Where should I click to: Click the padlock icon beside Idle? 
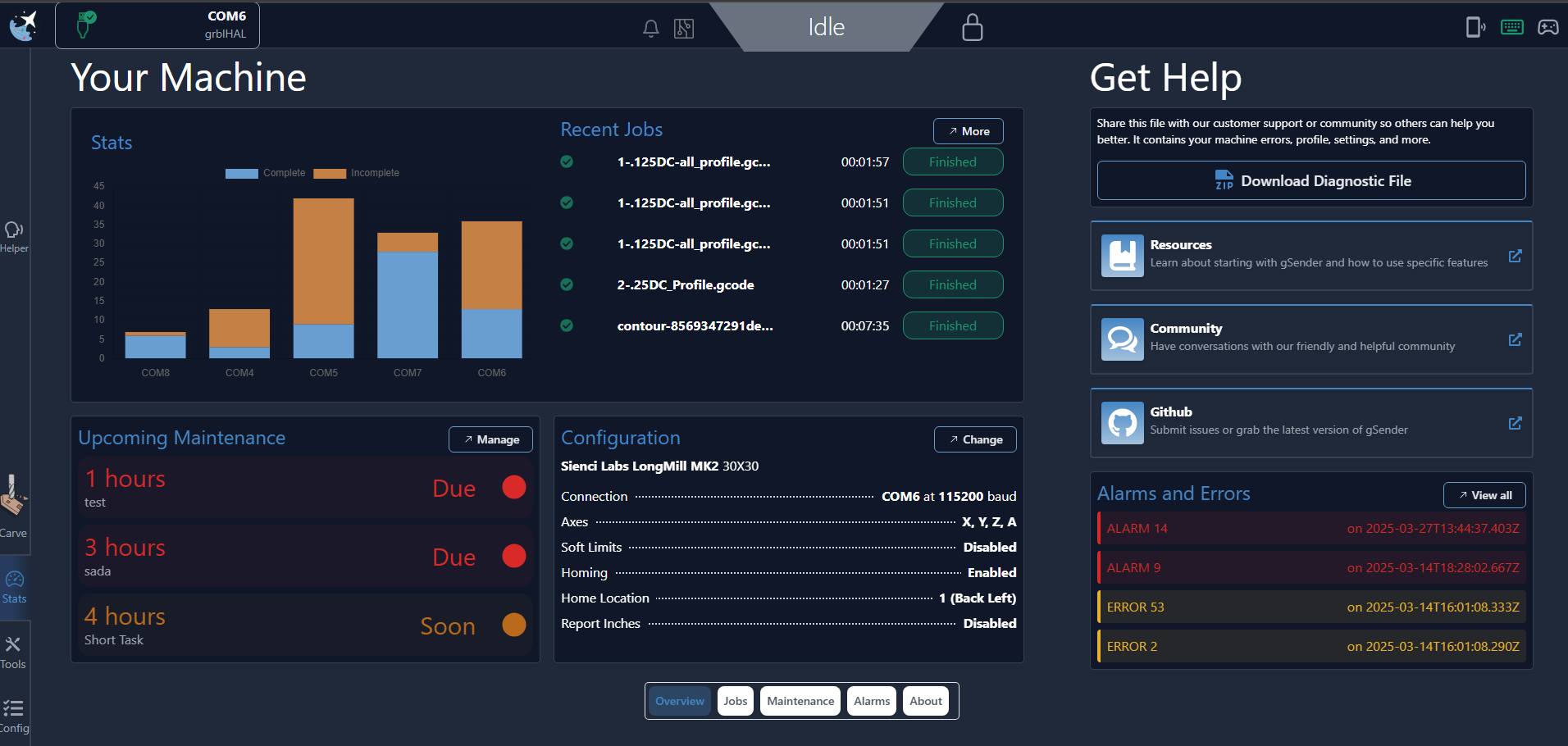(972, 27)
